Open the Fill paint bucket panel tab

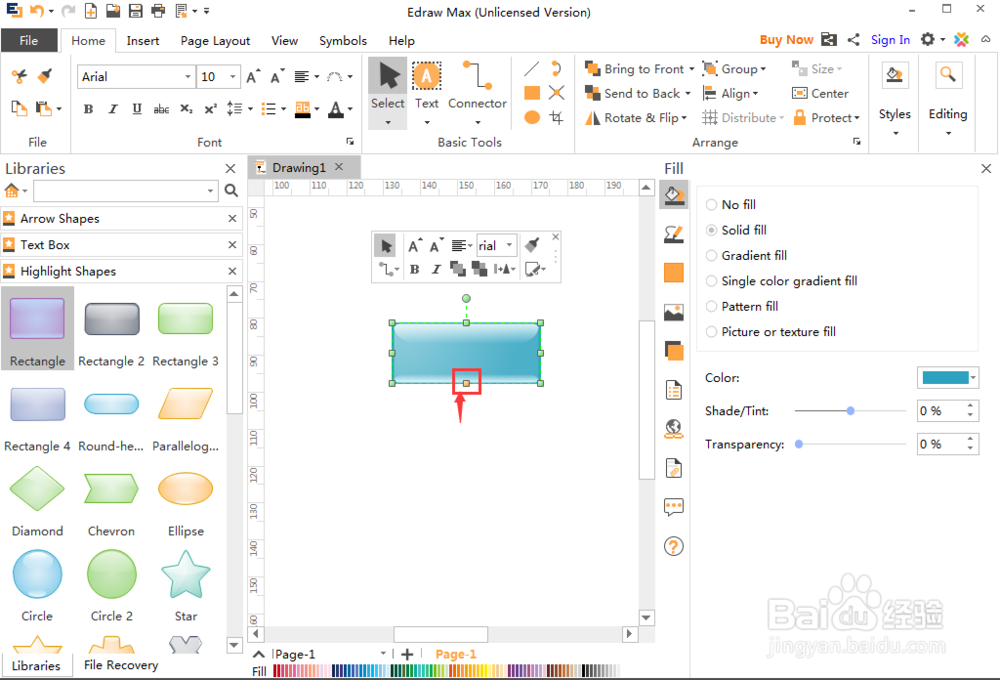pyautogui.click(x=673, y=195)
